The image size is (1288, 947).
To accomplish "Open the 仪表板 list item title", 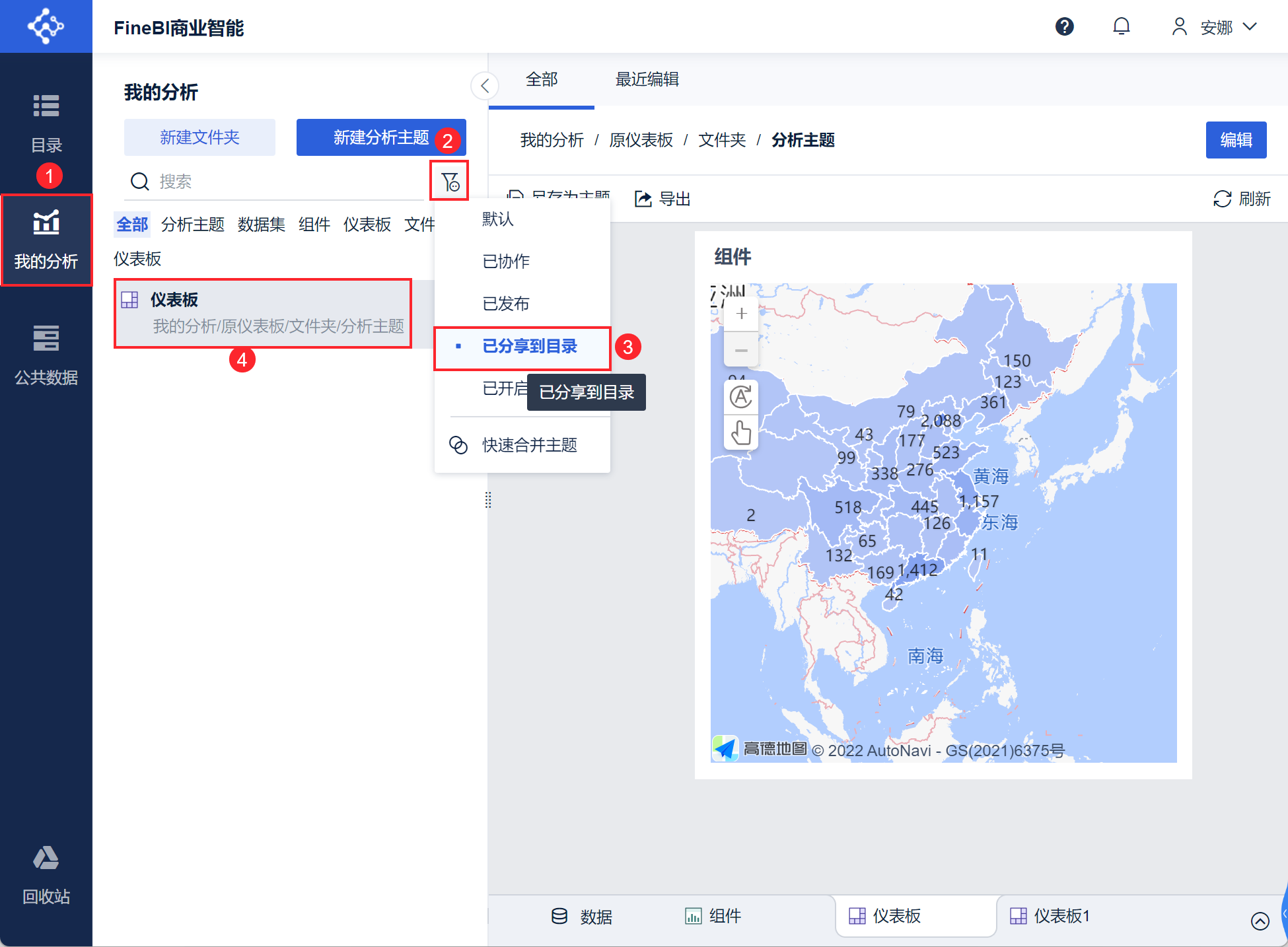I will 174,300.
